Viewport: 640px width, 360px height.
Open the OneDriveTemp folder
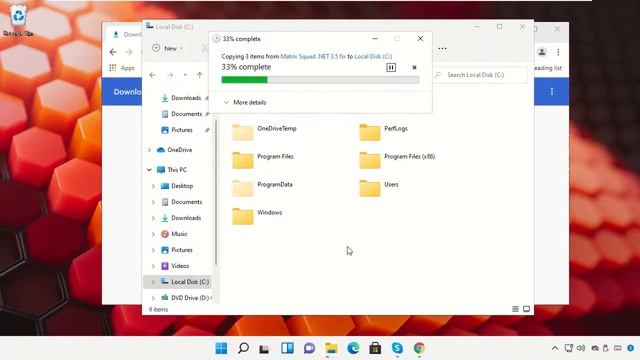[264, 132]
